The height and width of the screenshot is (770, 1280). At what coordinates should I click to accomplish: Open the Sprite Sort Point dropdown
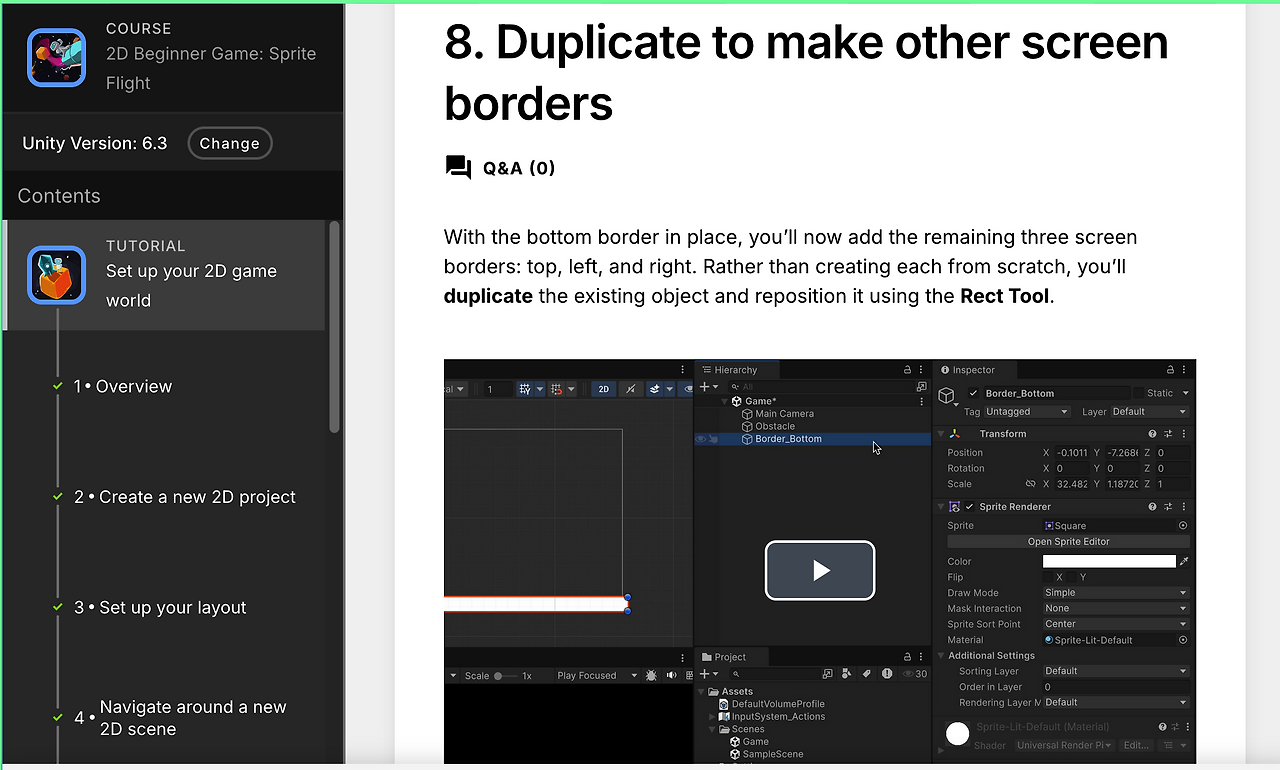pos(1116,624)
